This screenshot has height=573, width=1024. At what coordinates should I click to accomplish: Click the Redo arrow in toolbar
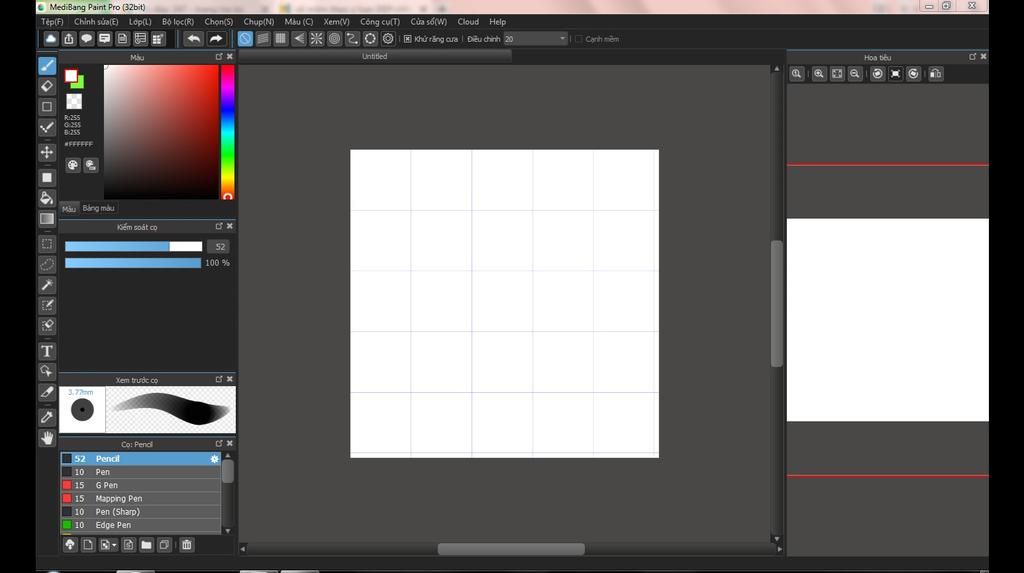pyautogui.click(x=216, y=39)
